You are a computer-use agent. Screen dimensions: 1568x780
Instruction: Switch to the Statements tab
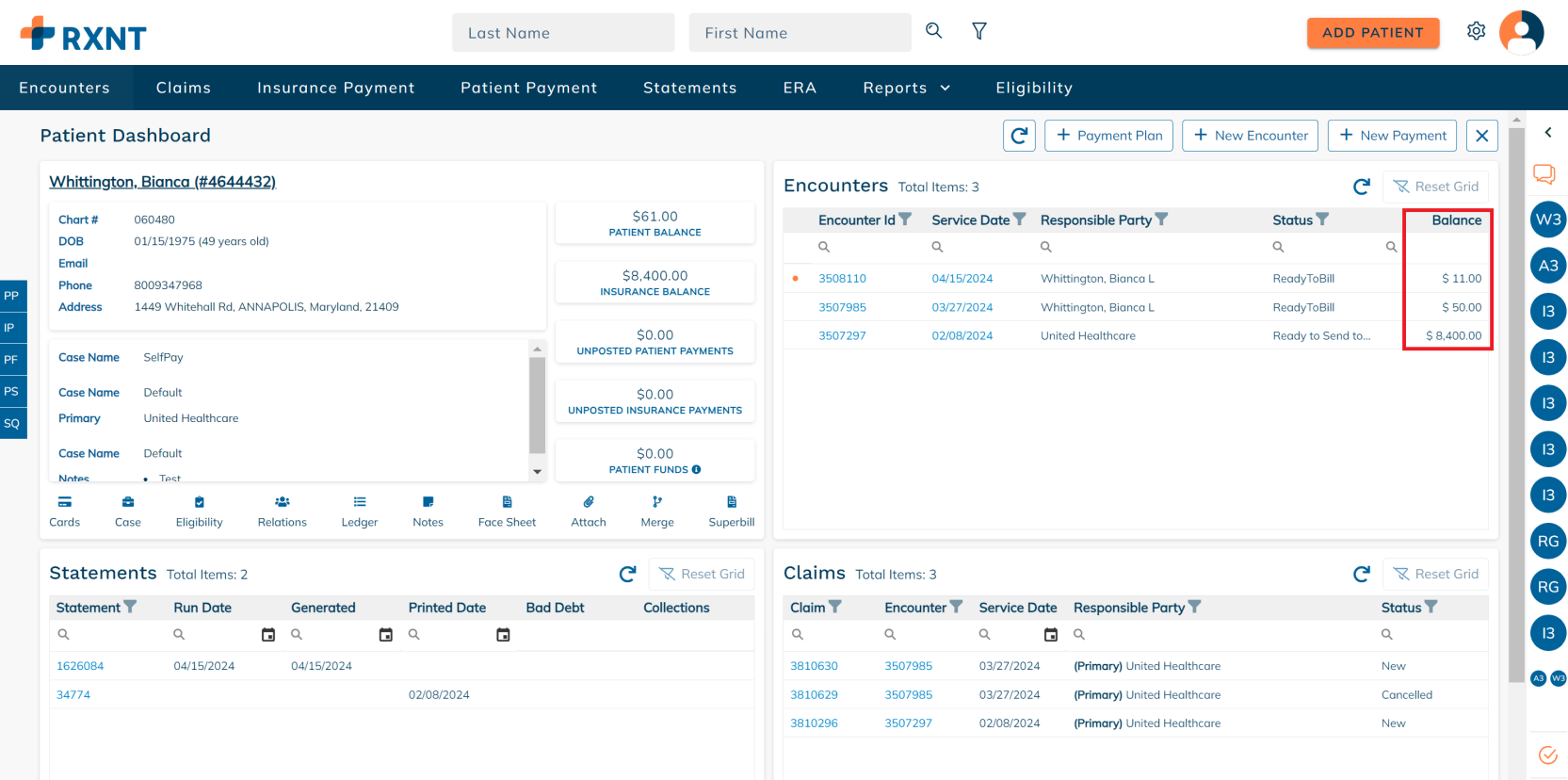(x=689, y=88)
